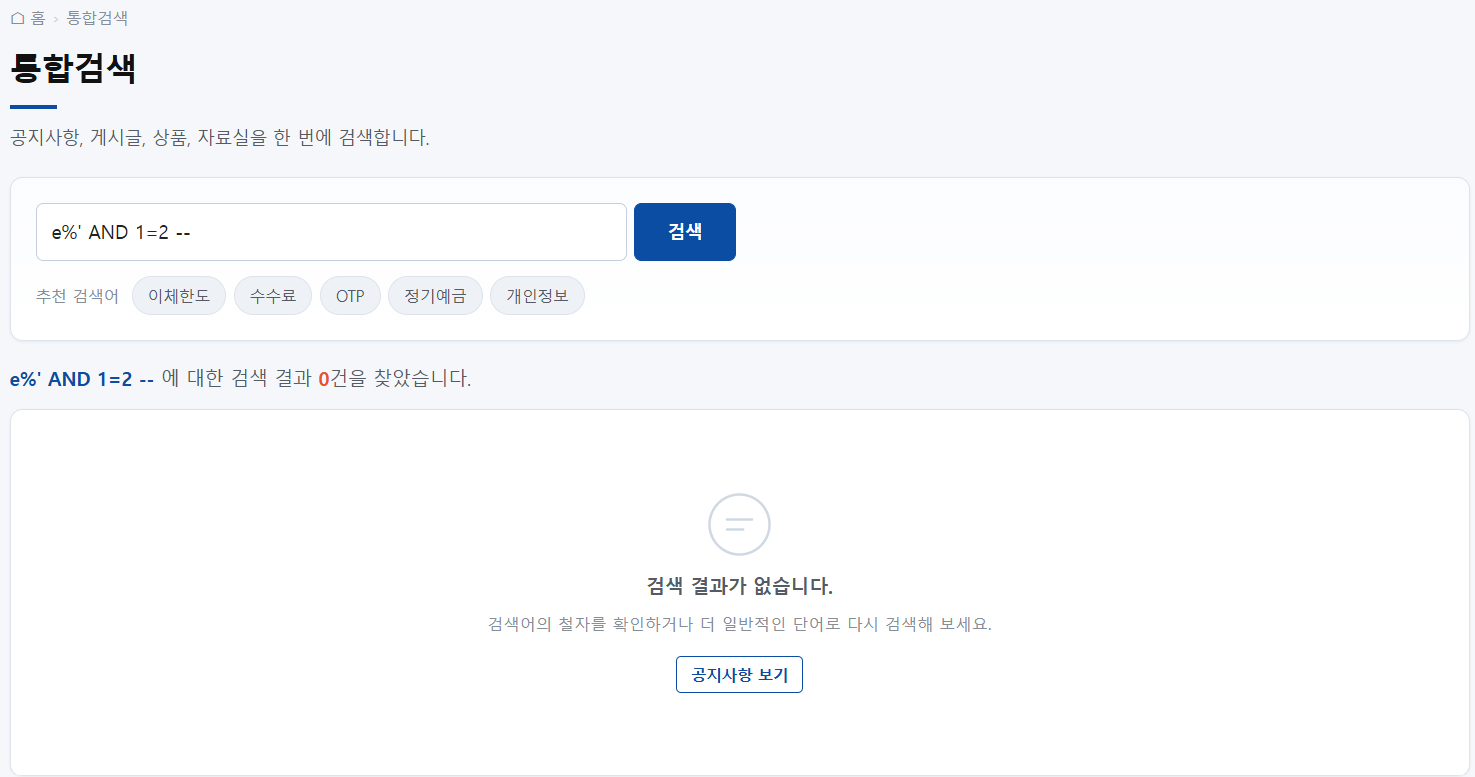Open the 공지사항 보기 button
The width and height of the screenshot is (1475, 777).
point(739,675)
